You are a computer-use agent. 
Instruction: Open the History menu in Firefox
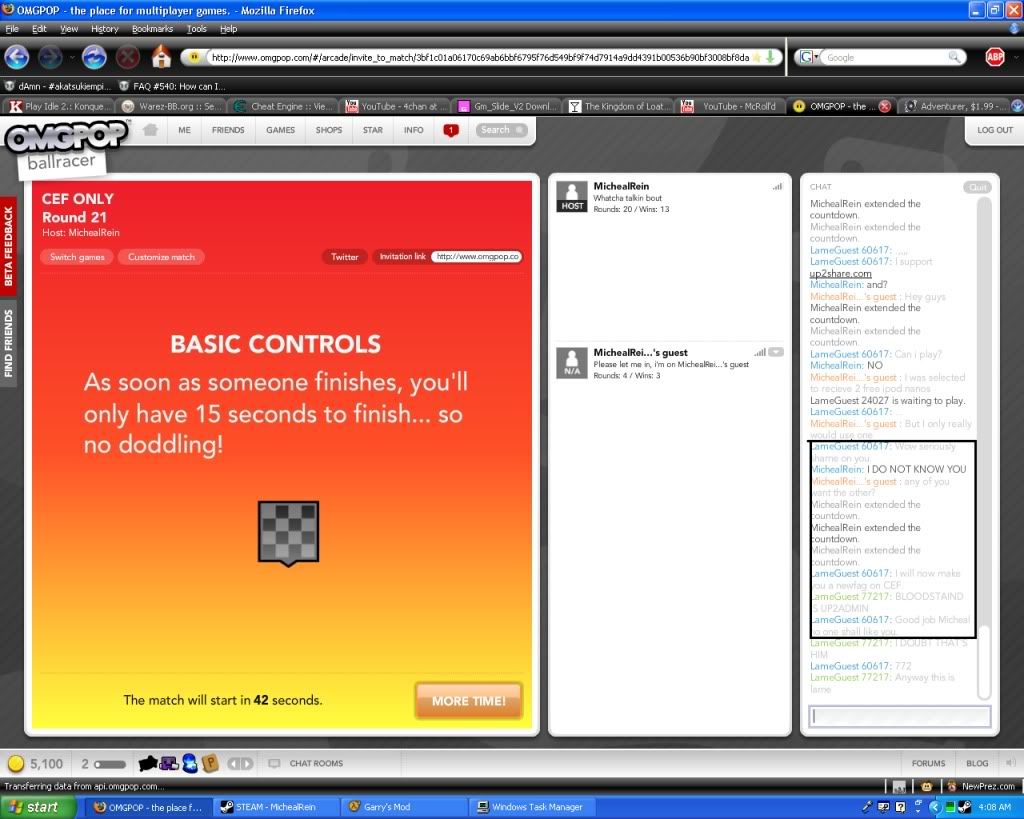tap(104, 29)
